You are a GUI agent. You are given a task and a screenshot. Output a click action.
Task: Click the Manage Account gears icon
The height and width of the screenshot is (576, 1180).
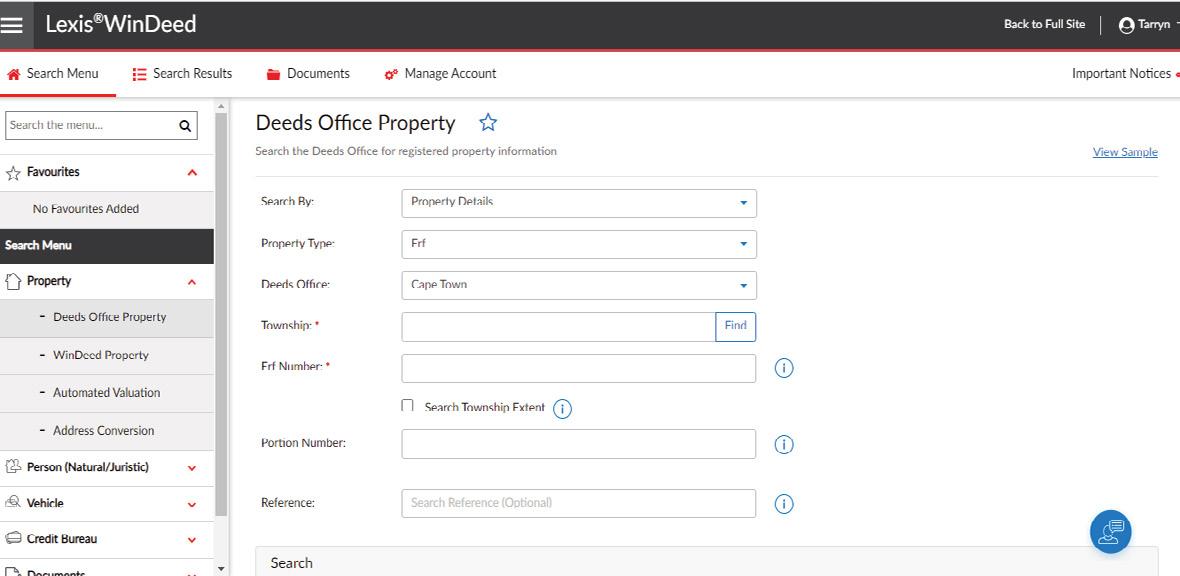click(391, 75)
